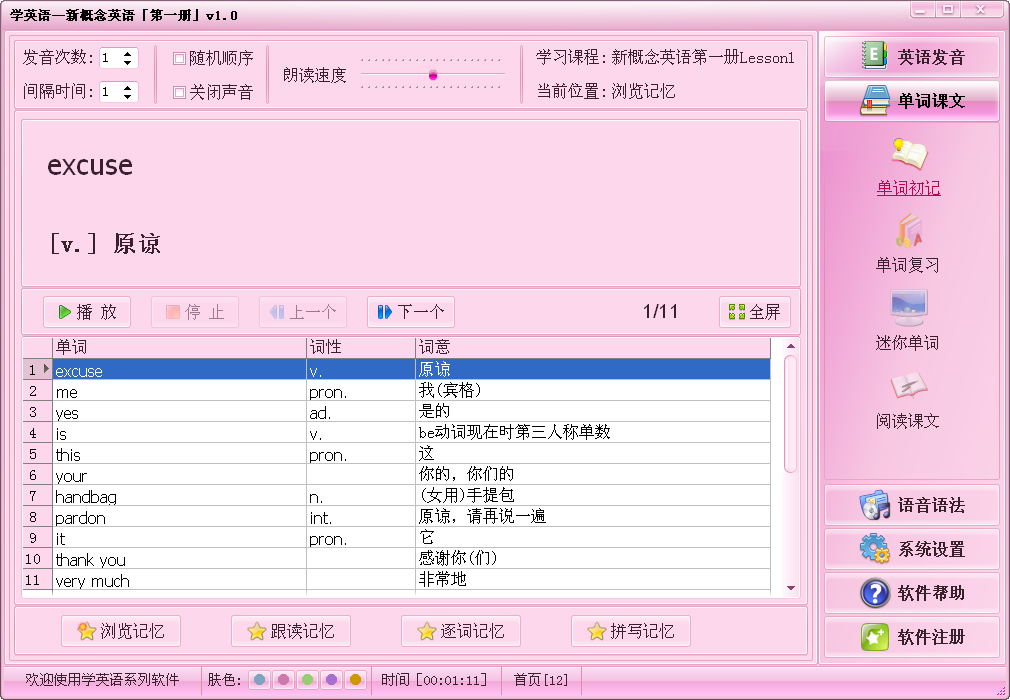
Task: Select the word row 'very much'
Action: tap(397, 580)
